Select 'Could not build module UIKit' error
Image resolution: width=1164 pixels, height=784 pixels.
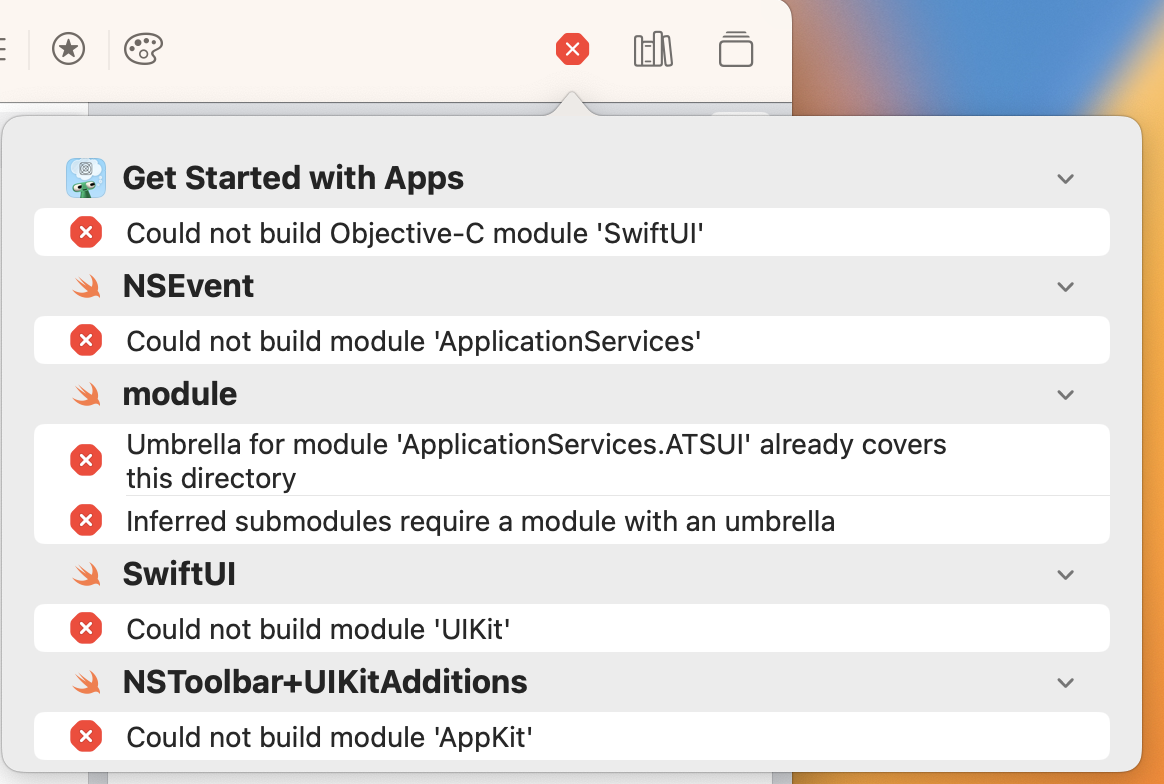[x=572, y=628]
